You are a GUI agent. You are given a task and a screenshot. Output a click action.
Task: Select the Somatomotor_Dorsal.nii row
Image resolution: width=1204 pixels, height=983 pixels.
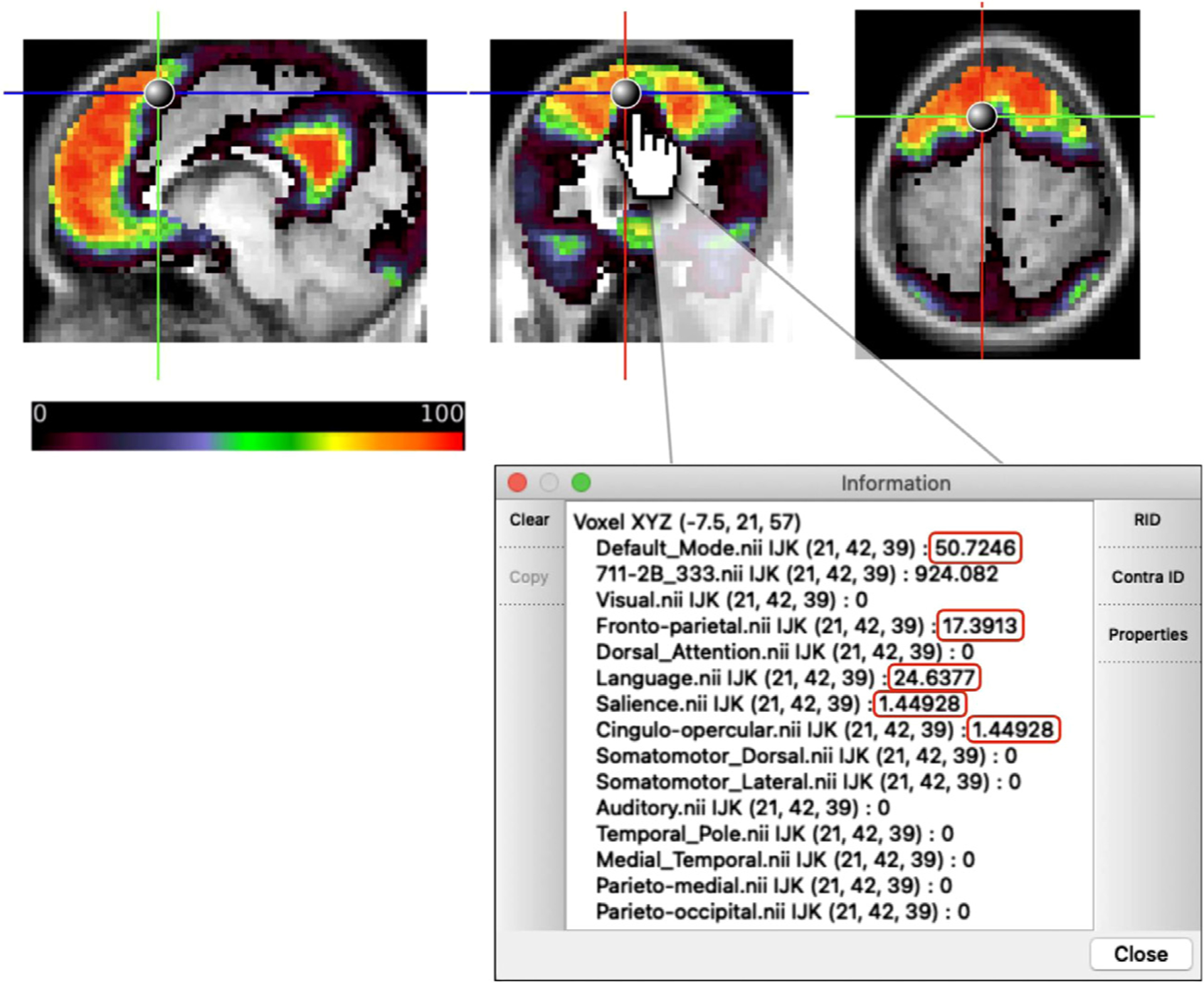[x=806, y=756]
